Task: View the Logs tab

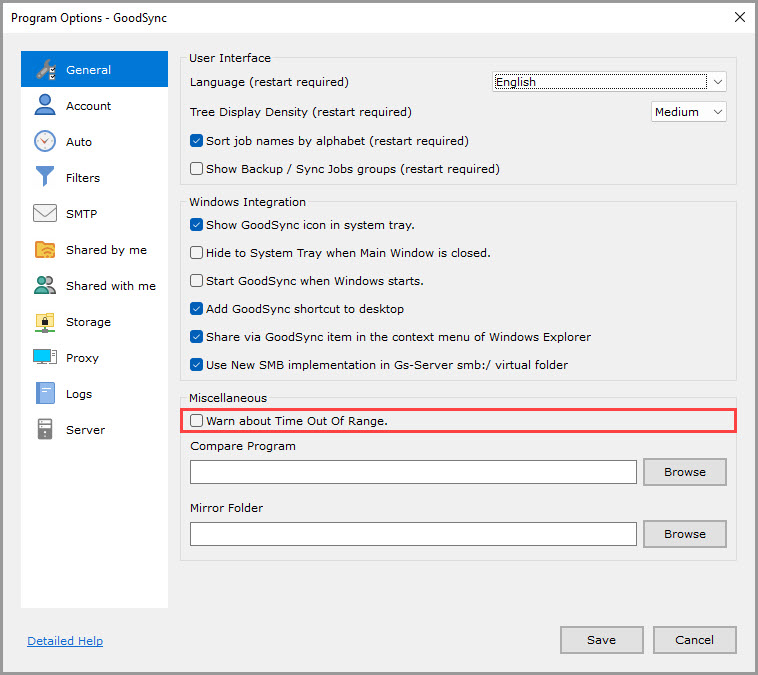Action: (x=94, y=394)
